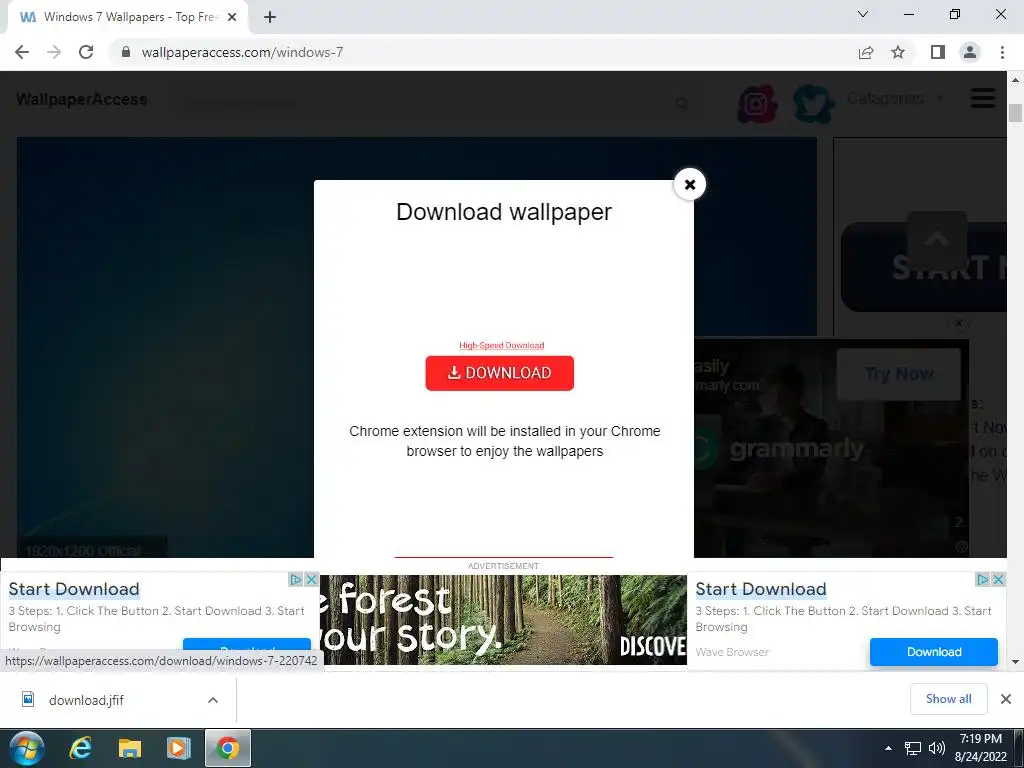Screen dimensions: 1024x768
Task: Click the blue Download button in right ad
Action: coord(934,652)
